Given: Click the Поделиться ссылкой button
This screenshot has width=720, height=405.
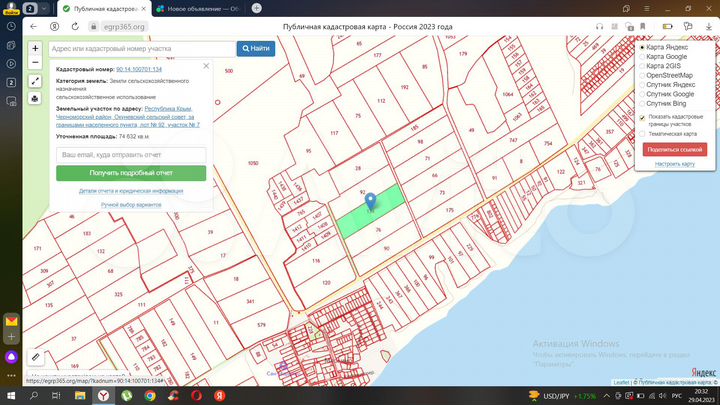Looking at the screenshot, I should tap(675, 149).
